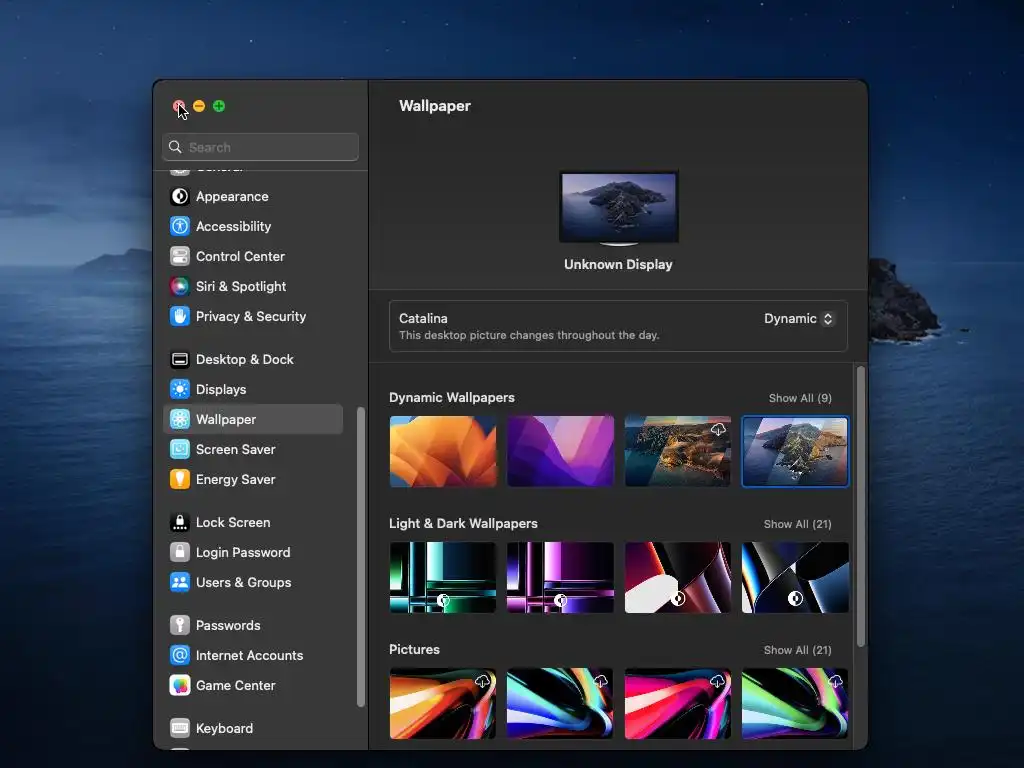
Task: Show all 9 Dynamic Wallpapers
Action: [x=800, y=398]
